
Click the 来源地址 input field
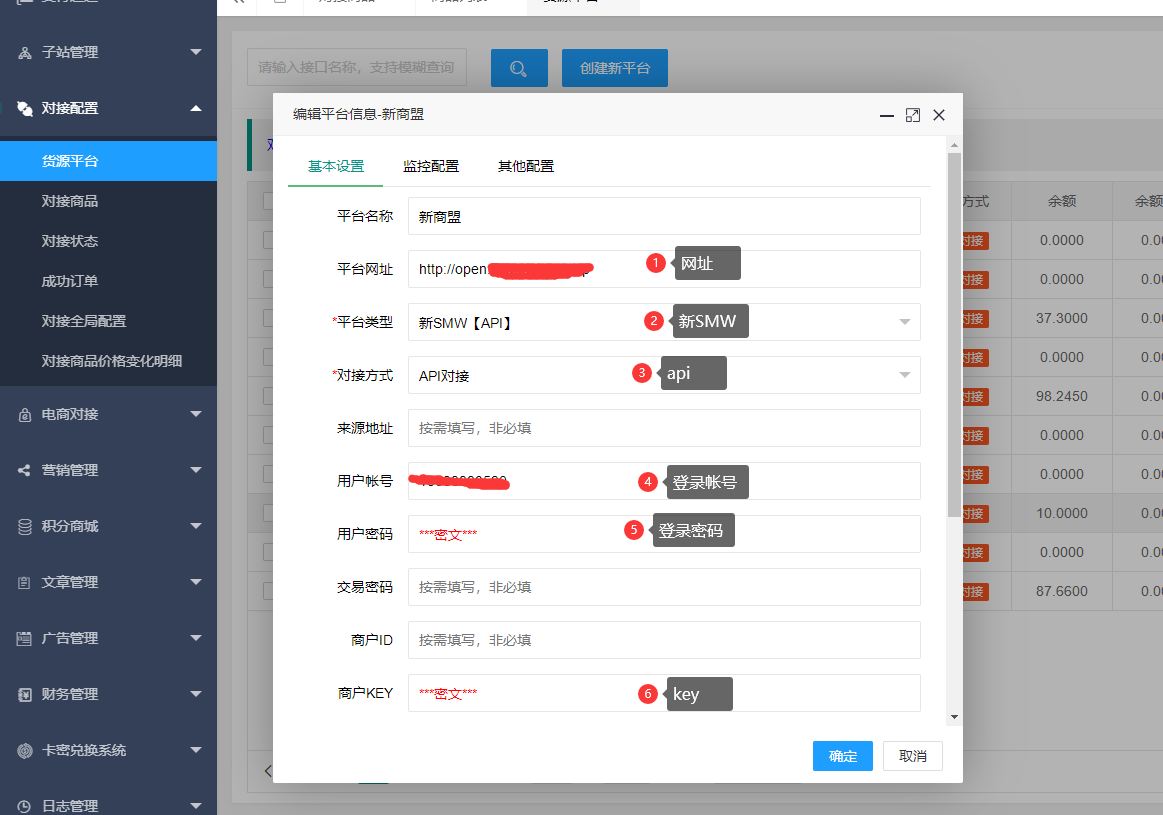664,428
